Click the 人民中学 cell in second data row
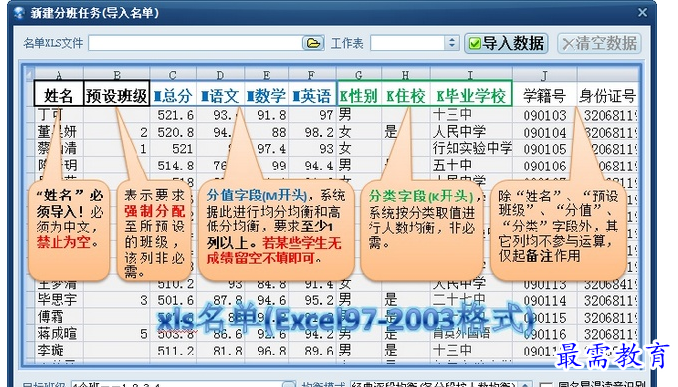 click(471, 131)
